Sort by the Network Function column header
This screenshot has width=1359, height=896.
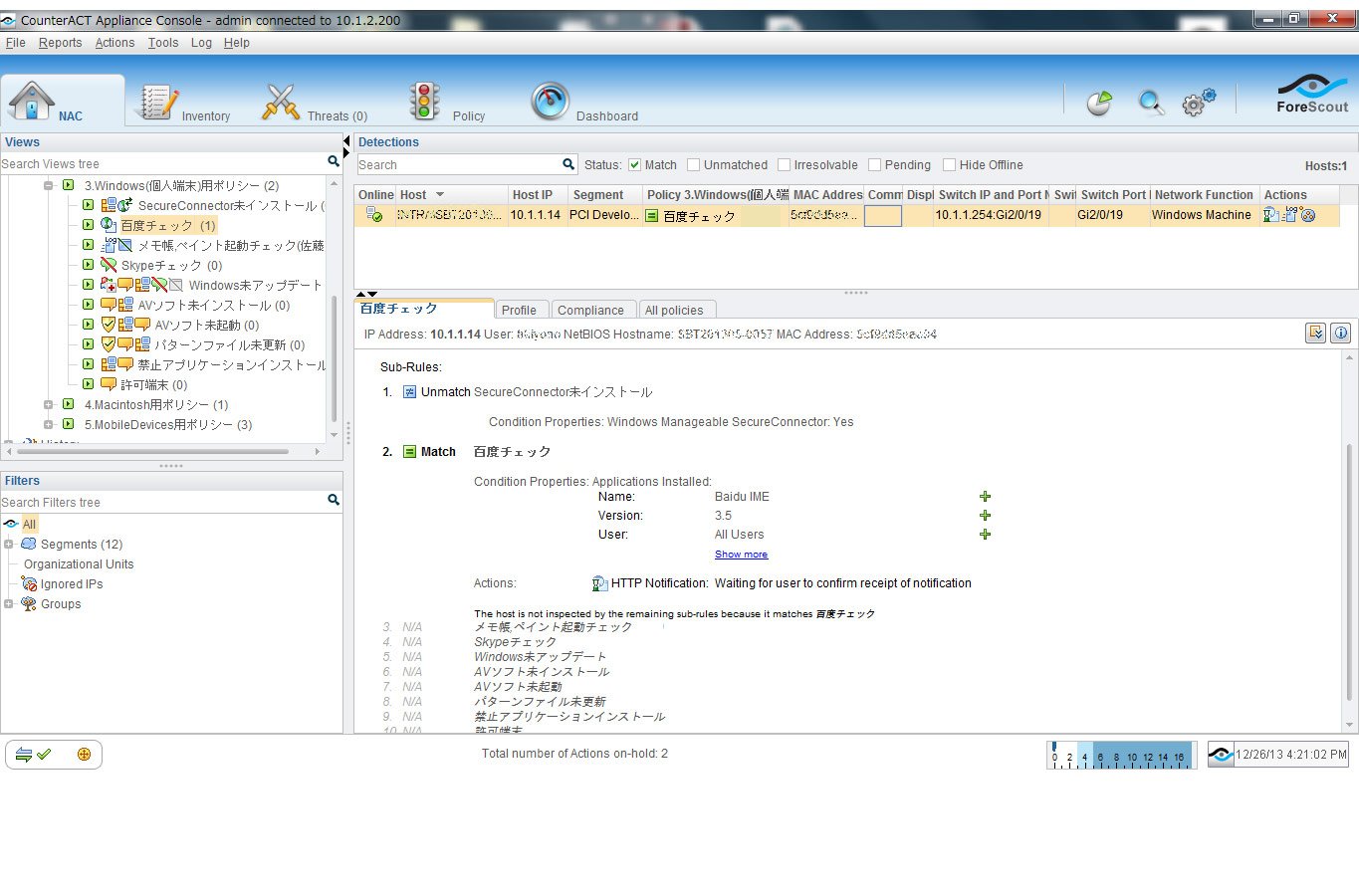(1204, 195)
